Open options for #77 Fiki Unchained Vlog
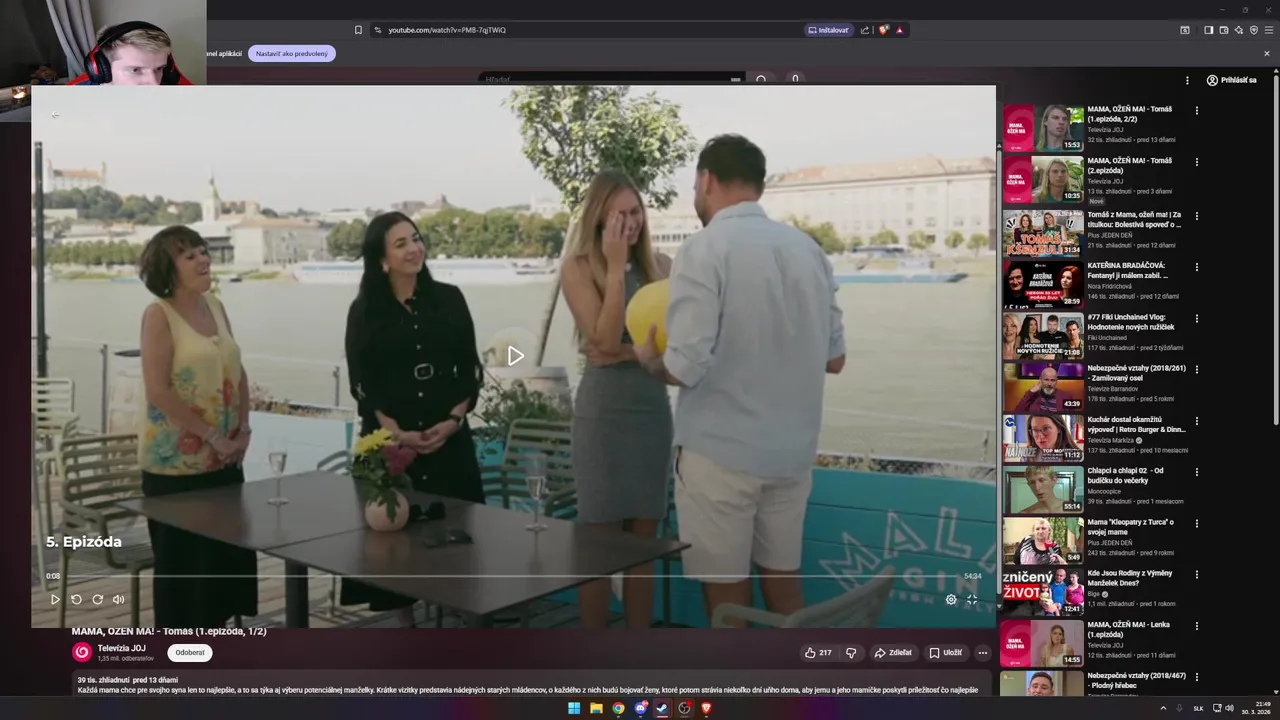1280x720 pixels. [x=1196, y=318]
